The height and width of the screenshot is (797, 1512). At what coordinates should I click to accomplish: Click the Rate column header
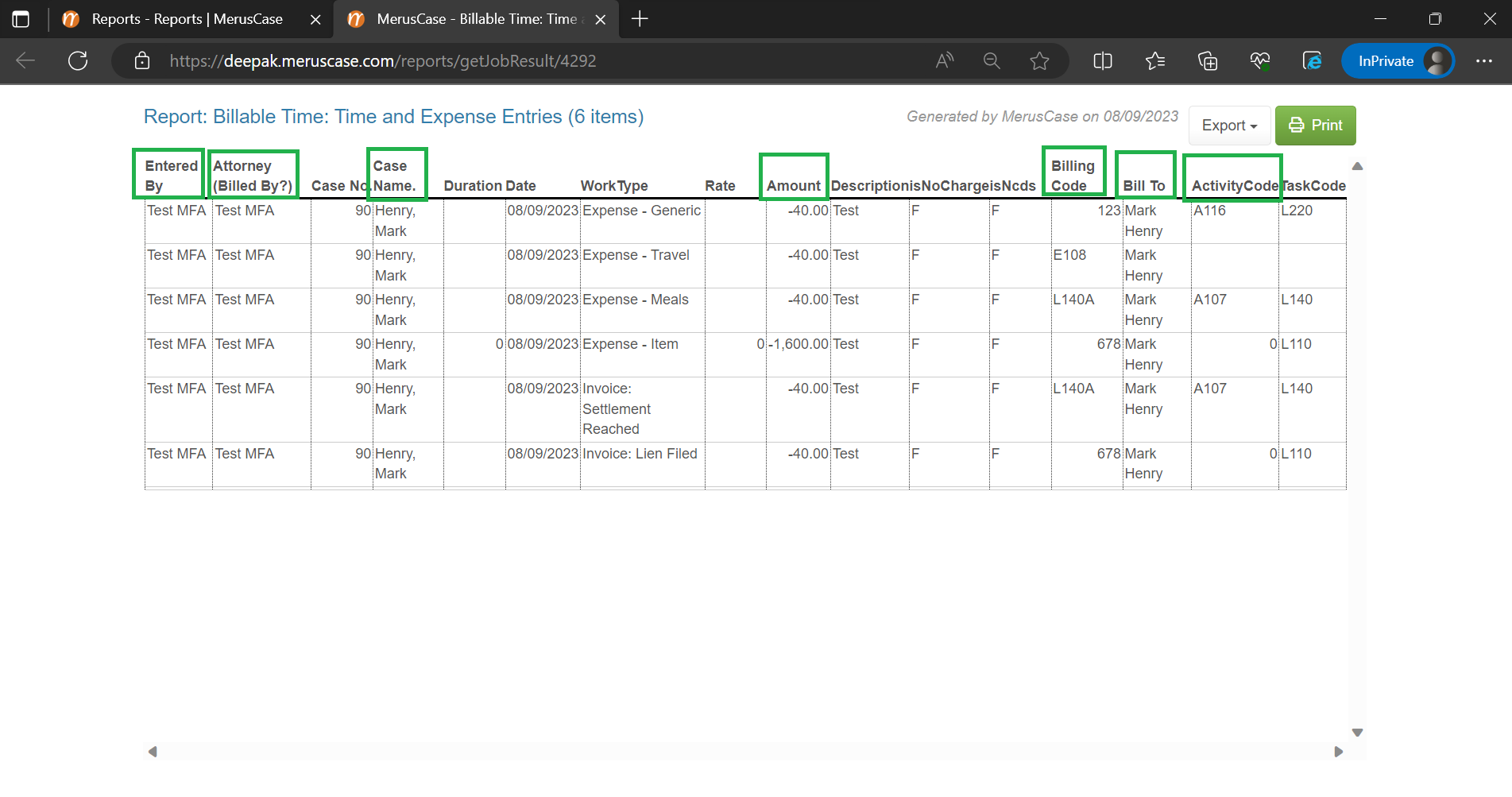point(720,186)
